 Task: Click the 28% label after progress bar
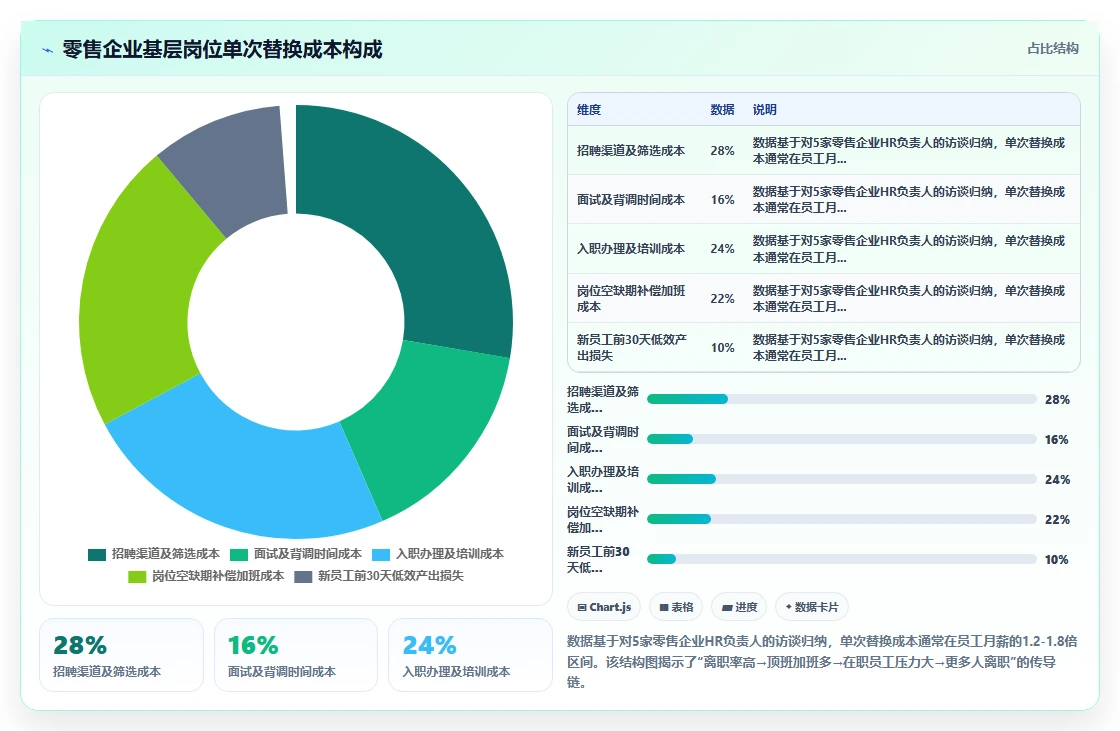click(x=1057, y=399)
